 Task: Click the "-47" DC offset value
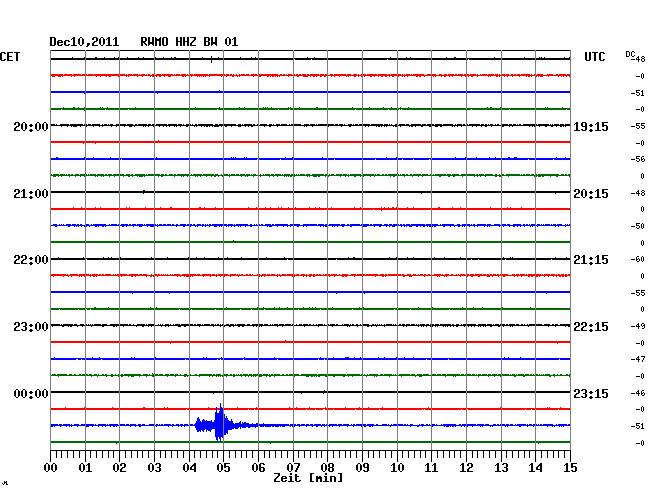pos(638,359)
